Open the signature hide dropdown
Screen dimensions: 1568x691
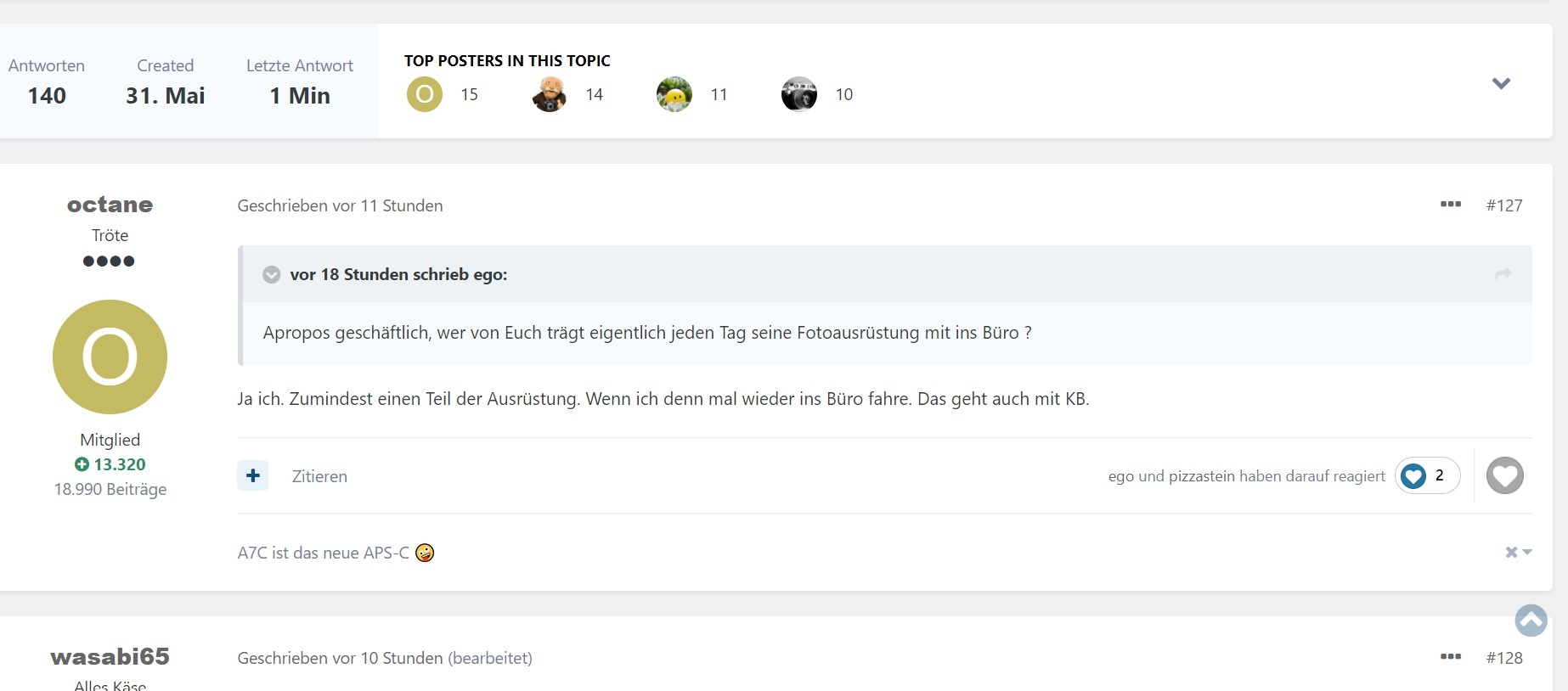click(1518, 553)
